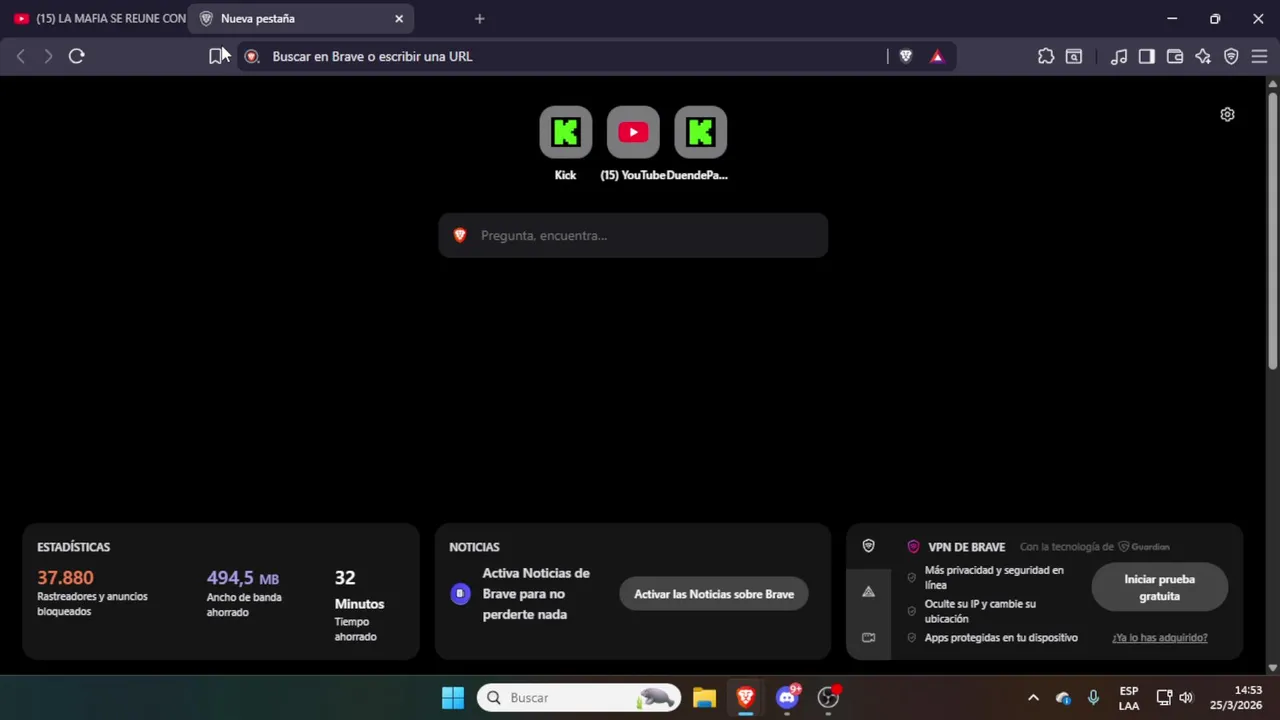Go back with the browser back arrow
Viewport: 1280px width, 720px height.
tap(20, 56)
